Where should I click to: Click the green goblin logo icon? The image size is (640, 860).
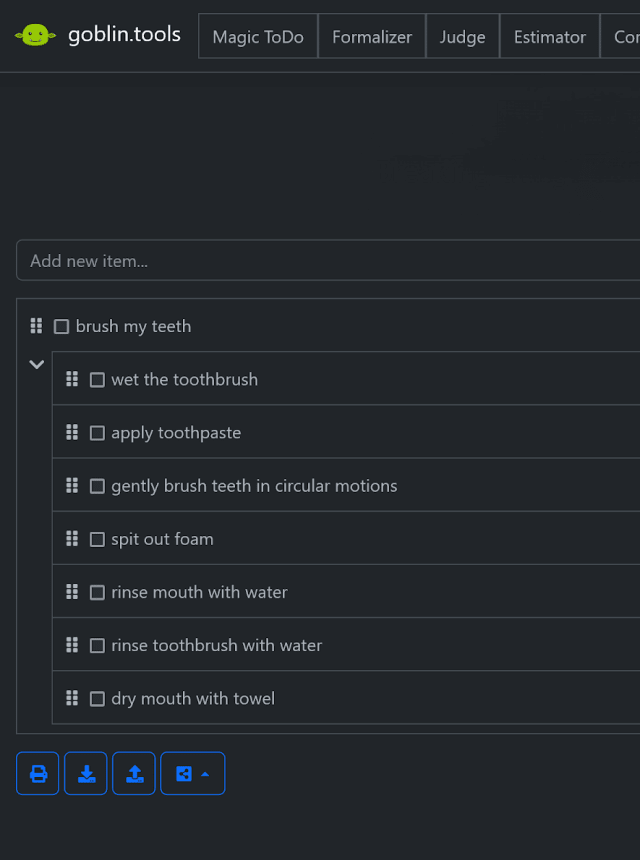tap(35, 36)
